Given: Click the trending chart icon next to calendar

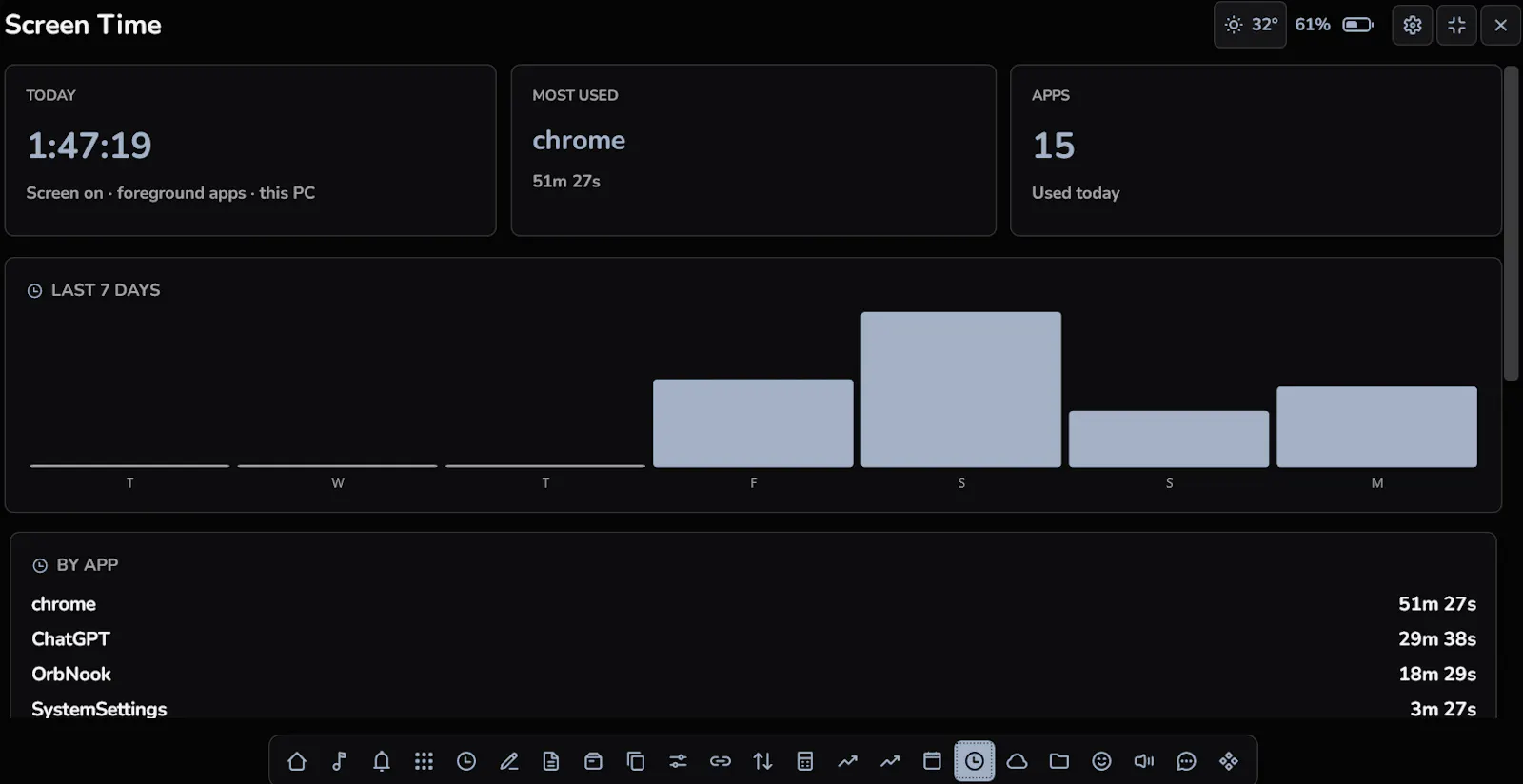Looking at the screenshot, I should [x=890, y=761].
